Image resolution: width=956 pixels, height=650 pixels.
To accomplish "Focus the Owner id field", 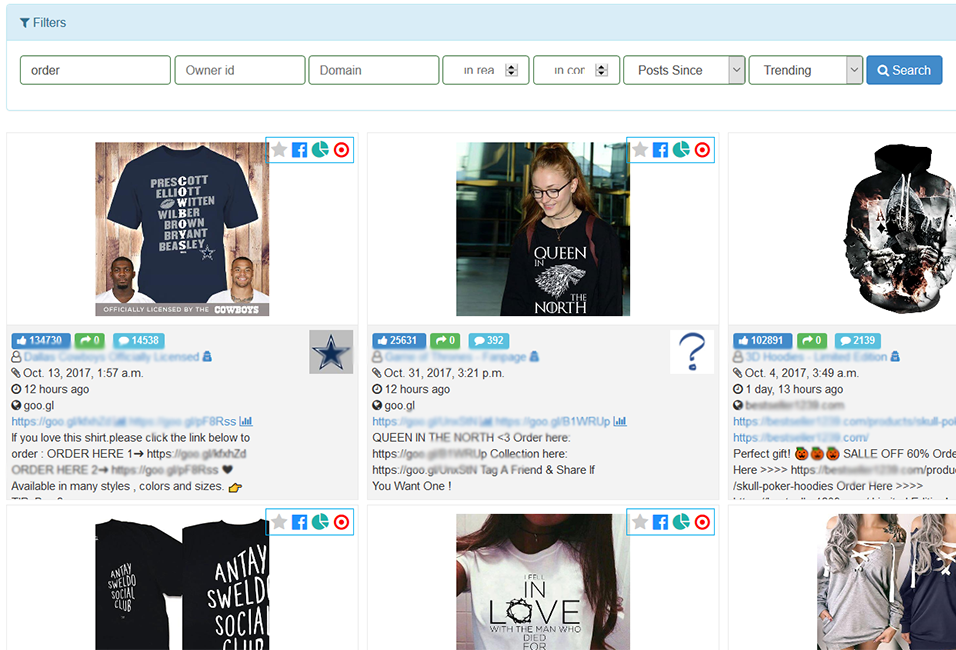I will 240,70.
